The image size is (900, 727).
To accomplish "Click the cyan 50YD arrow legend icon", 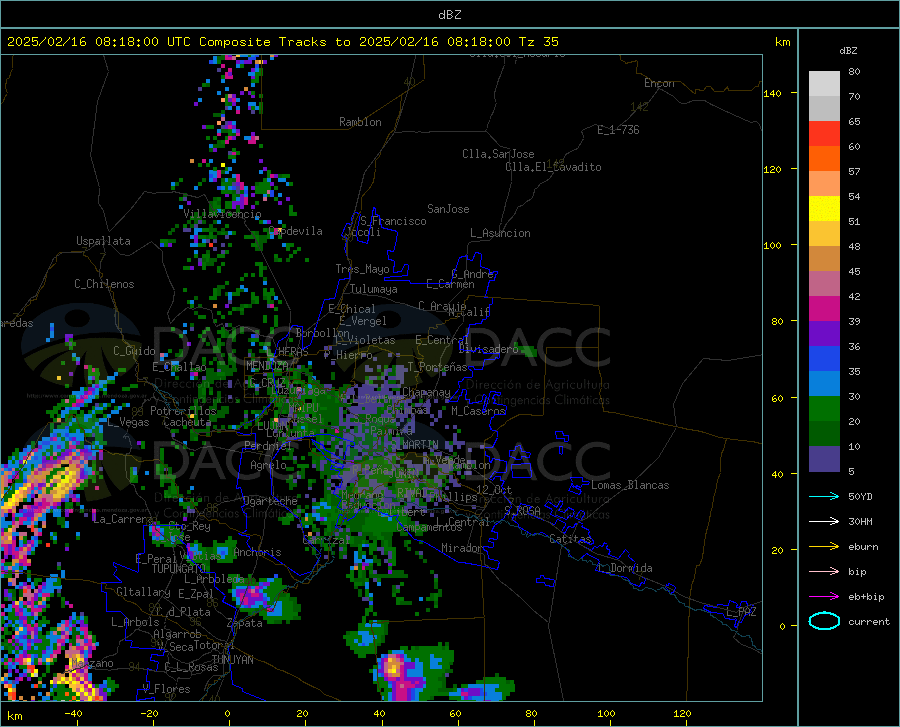I will [x=824, y=496].
